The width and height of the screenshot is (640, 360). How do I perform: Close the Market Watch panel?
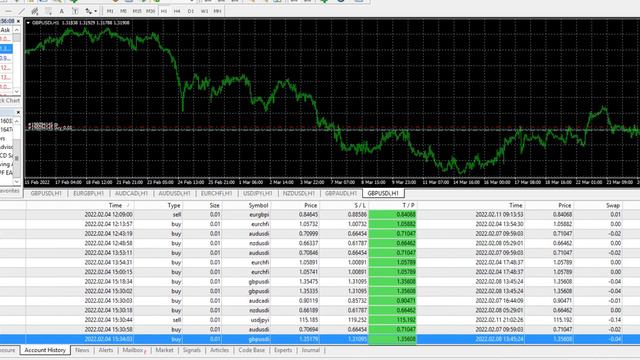[x=18, y=21]
